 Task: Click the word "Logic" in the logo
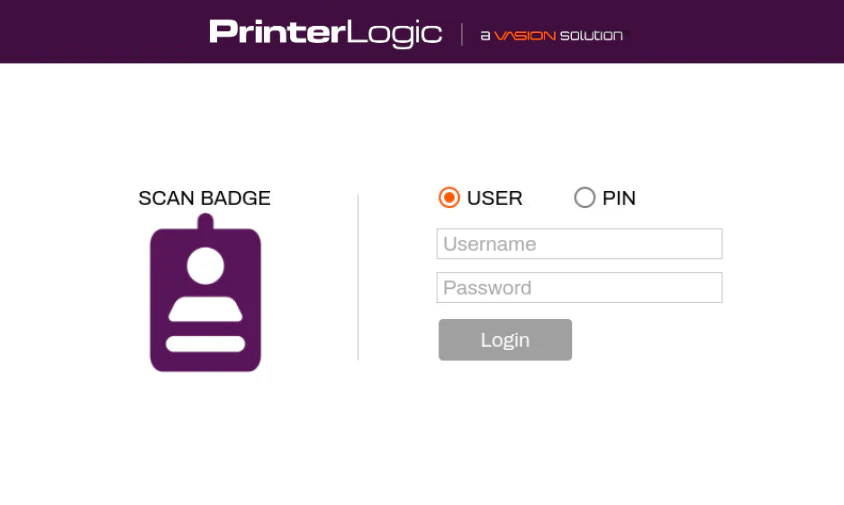click(394, 33)
